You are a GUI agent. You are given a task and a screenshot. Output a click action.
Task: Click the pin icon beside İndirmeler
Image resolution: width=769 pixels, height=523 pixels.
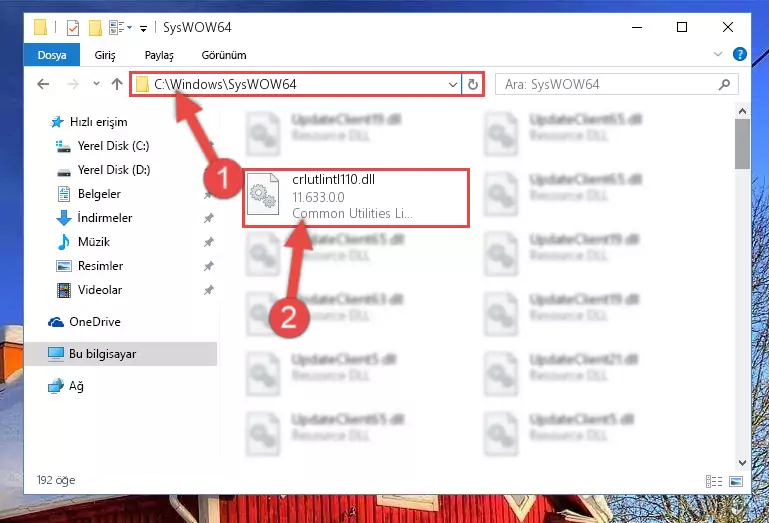(x=208, y=218)
